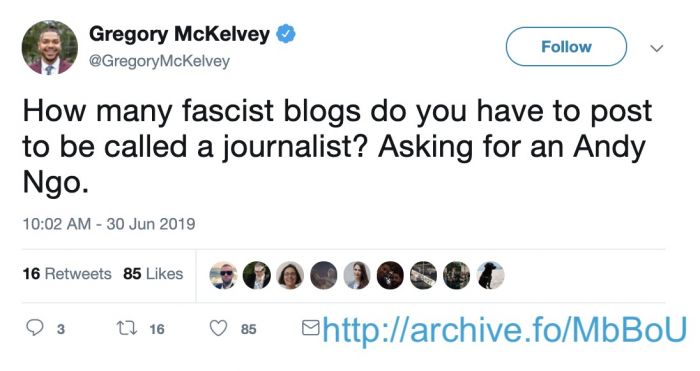Retweet using the retweet arrows icon
The height and width of the screenshot is (371, 700).
coord(125,329)
